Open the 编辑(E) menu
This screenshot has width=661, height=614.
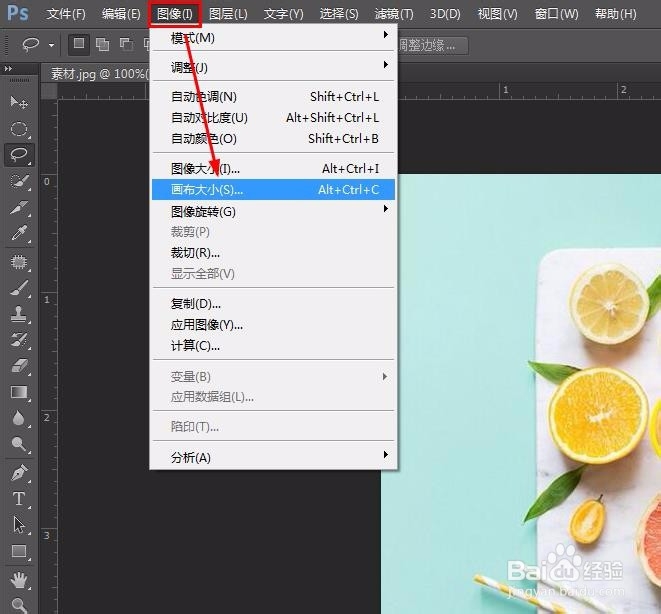click(x=121, y=14)
